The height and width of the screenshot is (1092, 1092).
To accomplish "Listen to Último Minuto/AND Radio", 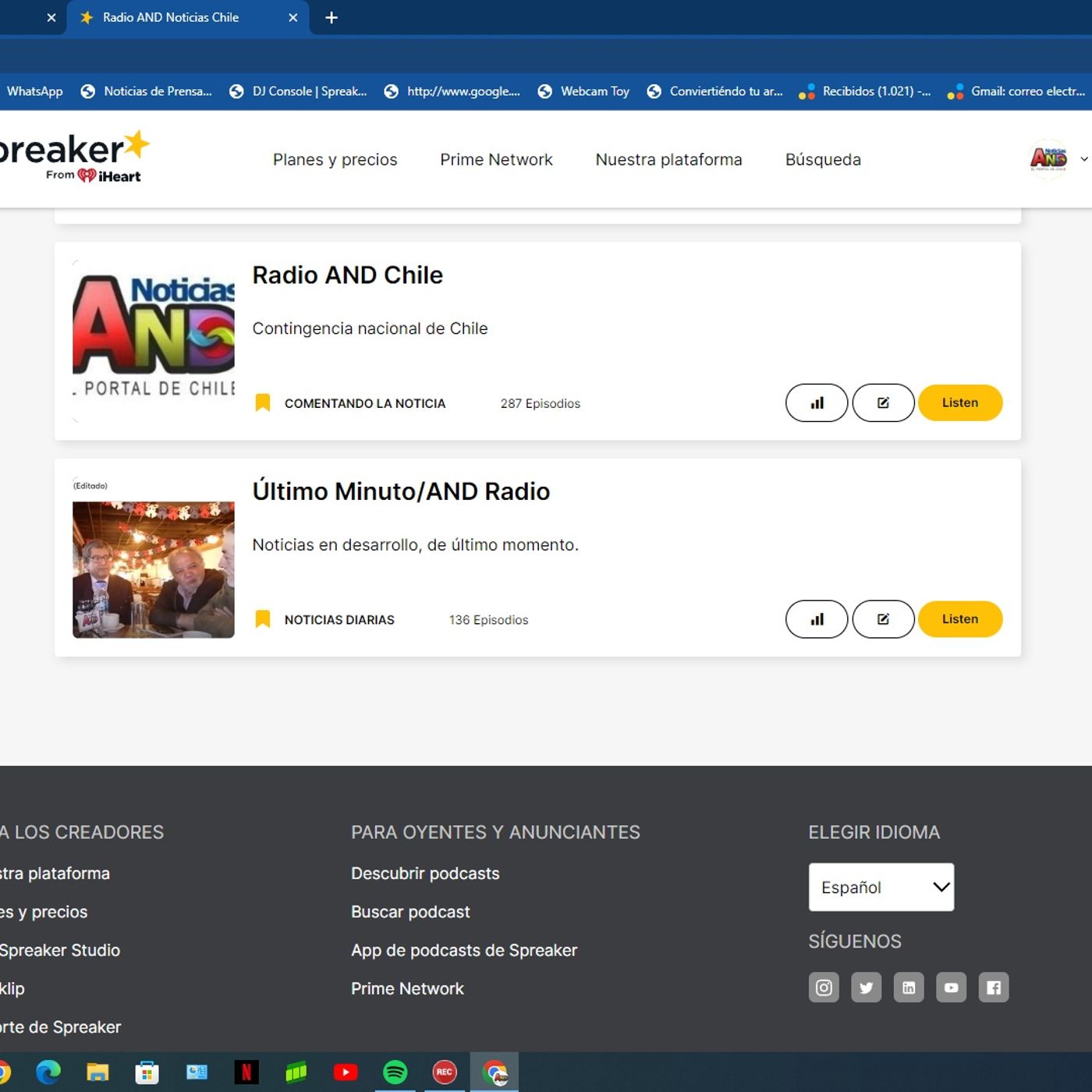I will tap(960, 619).
